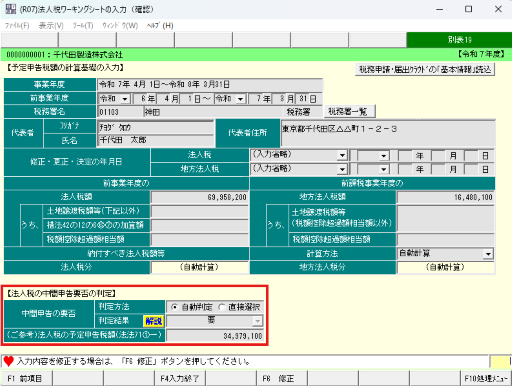Click the 納付すべき法人税額等 header
Viewport: 512px width, 386px height.
tap(126, 254)
